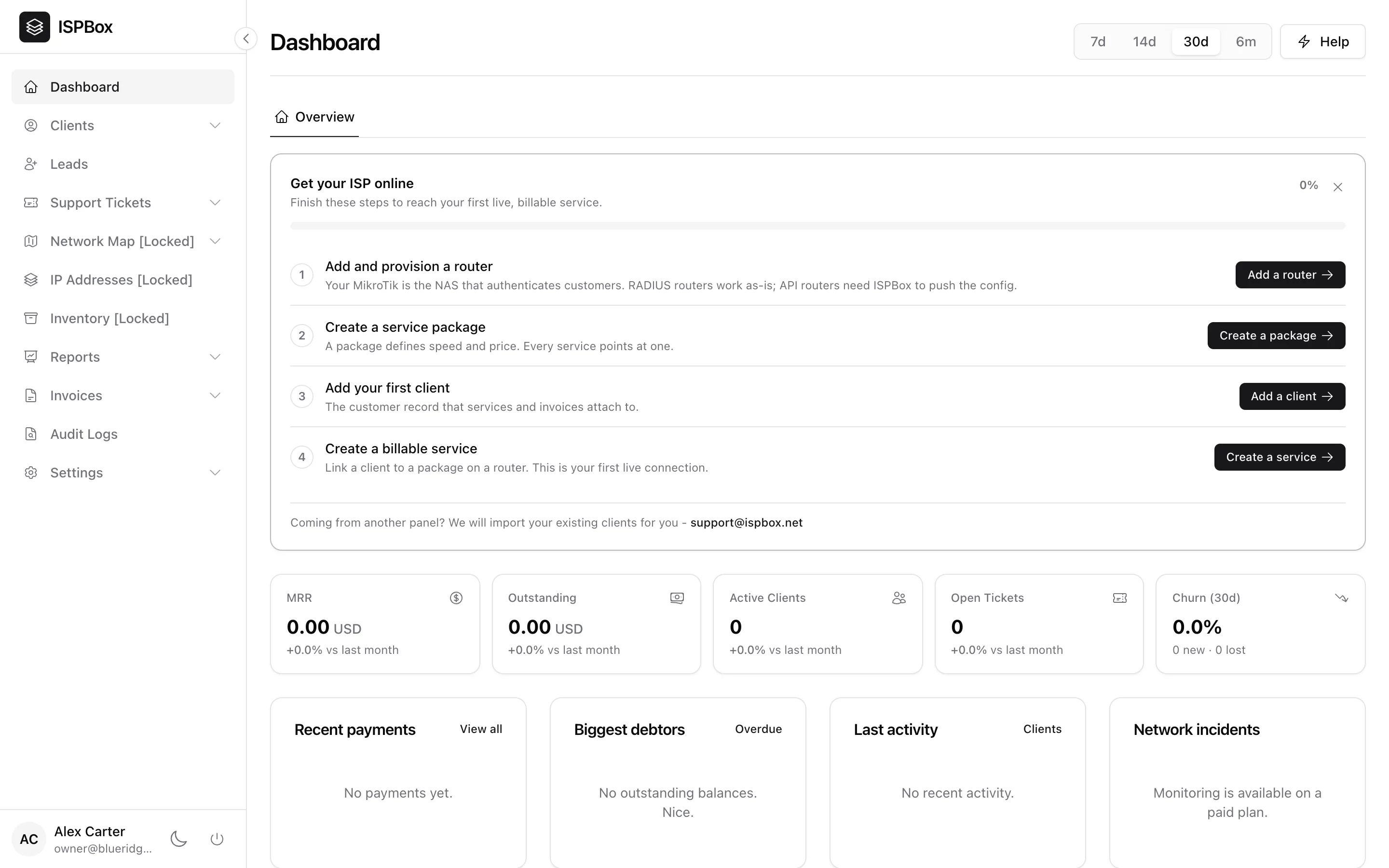Click the Network incidents heading
Image resolution: width=1389 pixels, height=868 pixels.
(x=1196, y=730)
